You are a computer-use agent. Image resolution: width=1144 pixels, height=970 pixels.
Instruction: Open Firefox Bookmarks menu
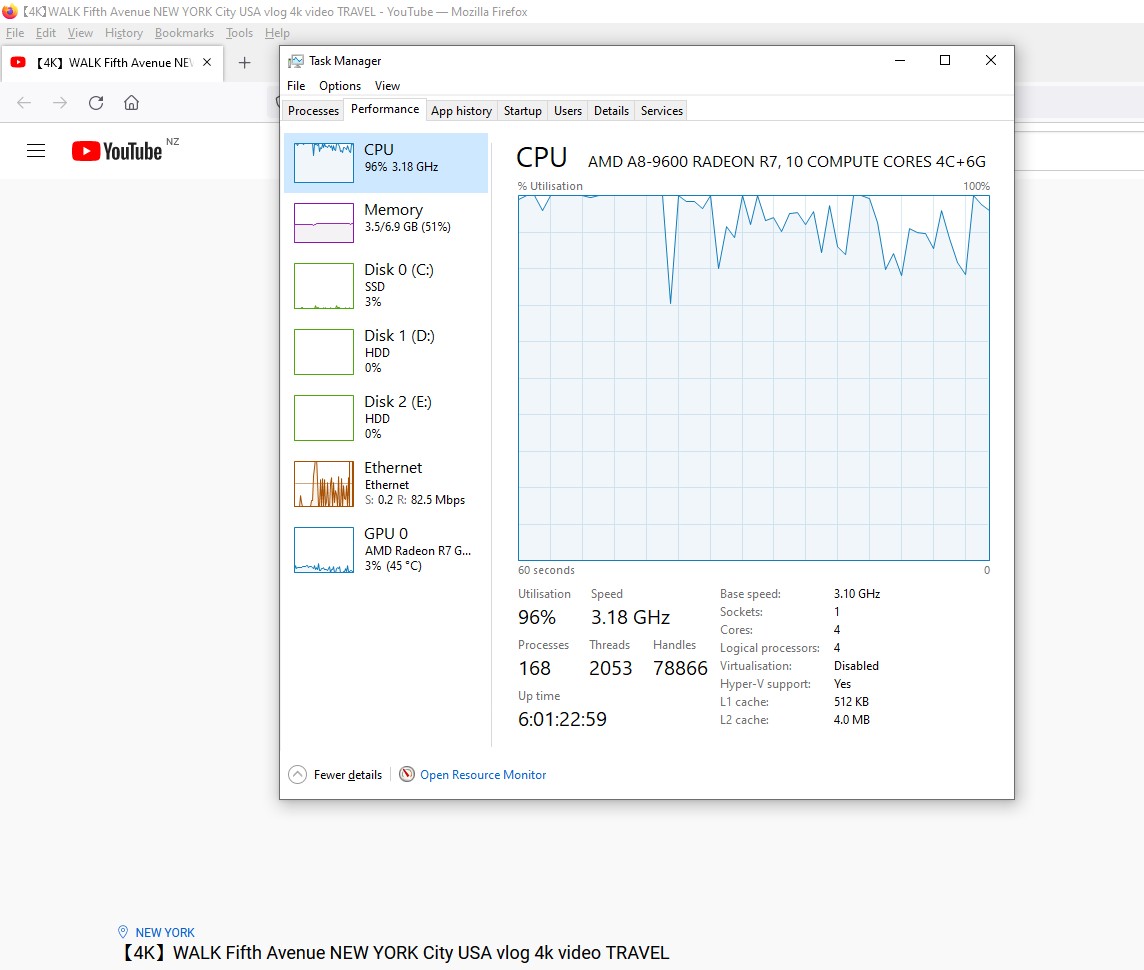click(x=184, y=33)
